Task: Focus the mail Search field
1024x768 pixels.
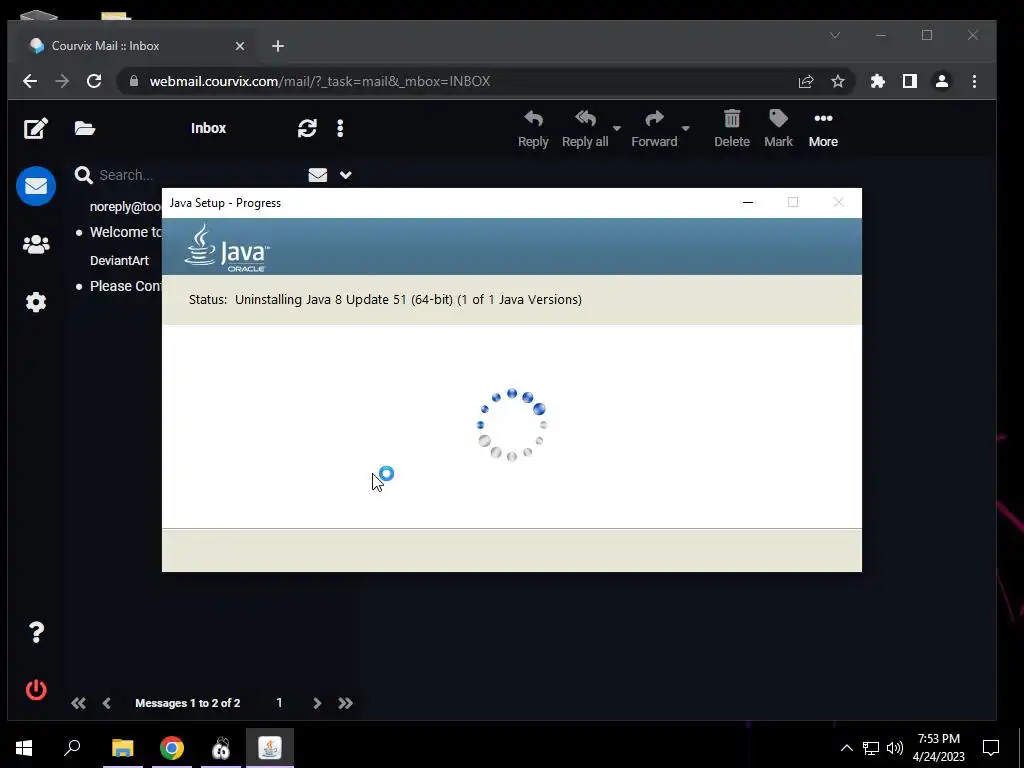Action: coord(199,175)
